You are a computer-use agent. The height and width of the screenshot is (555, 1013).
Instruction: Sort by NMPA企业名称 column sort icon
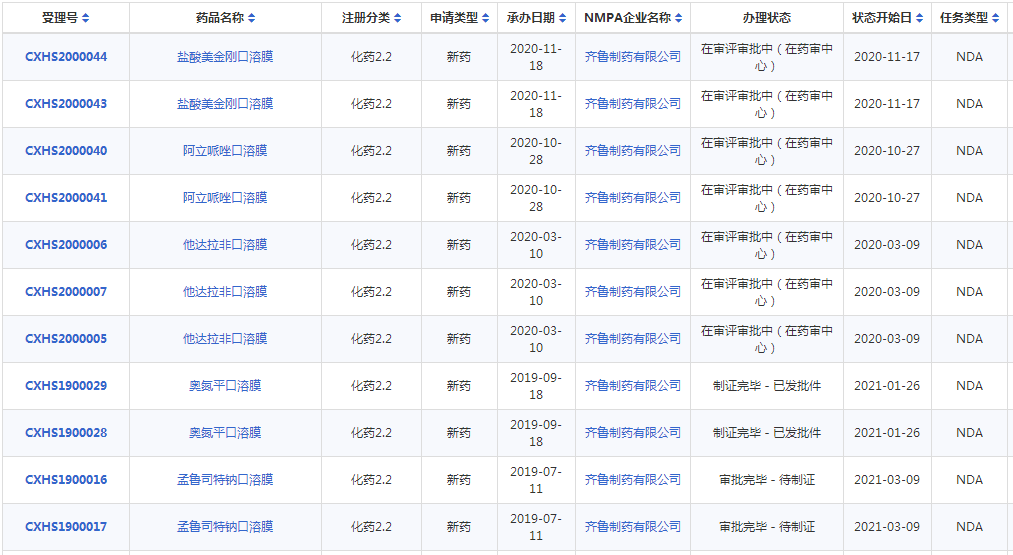pos(678,18)
